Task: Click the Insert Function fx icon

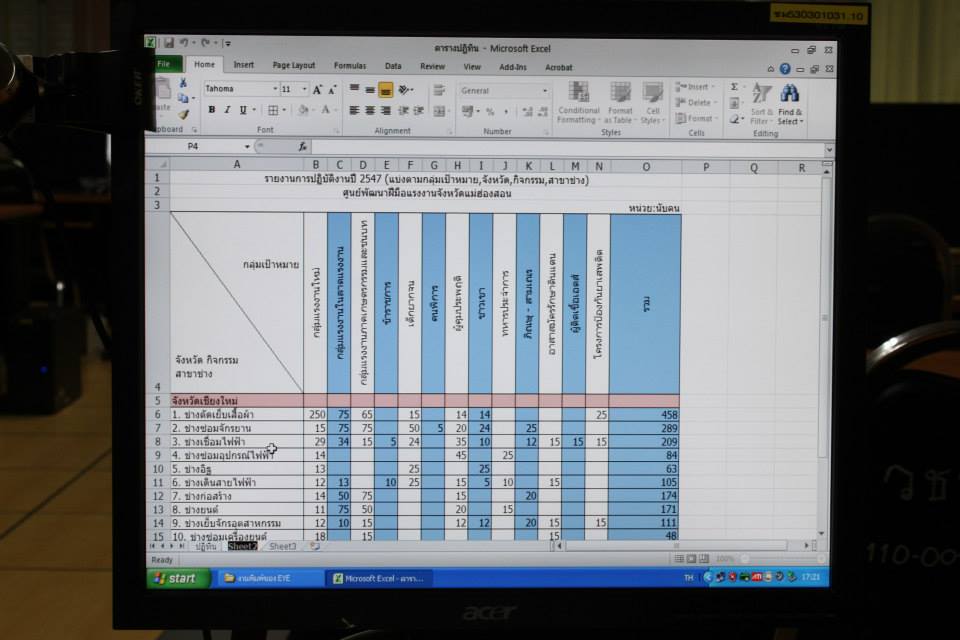Action: click(303, 147)
